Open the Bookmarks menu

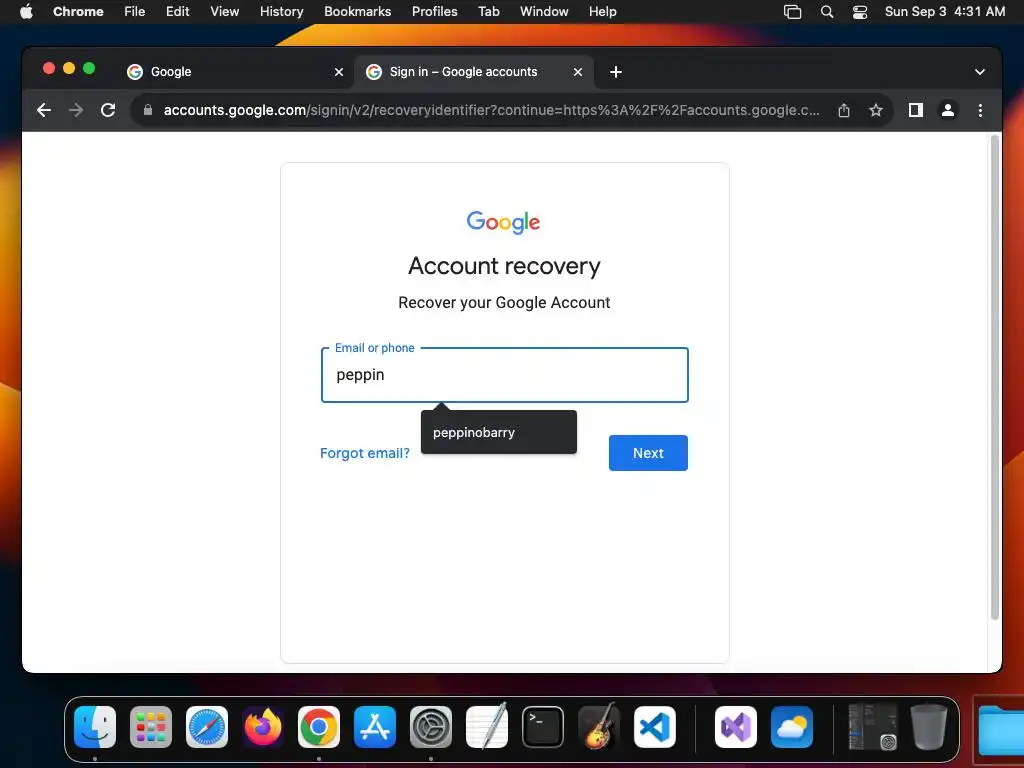pyautogui.click(x=358, y=12)
